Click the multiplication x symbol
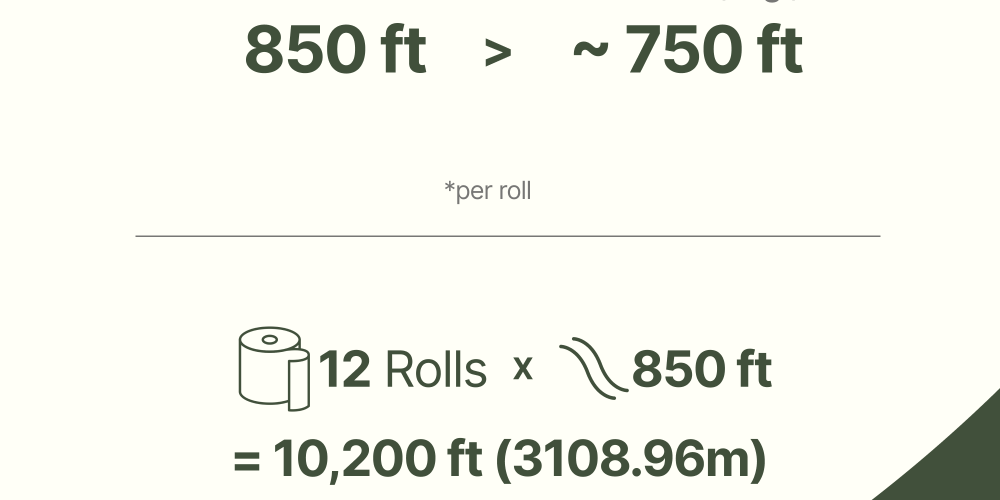 coord(523,369)
